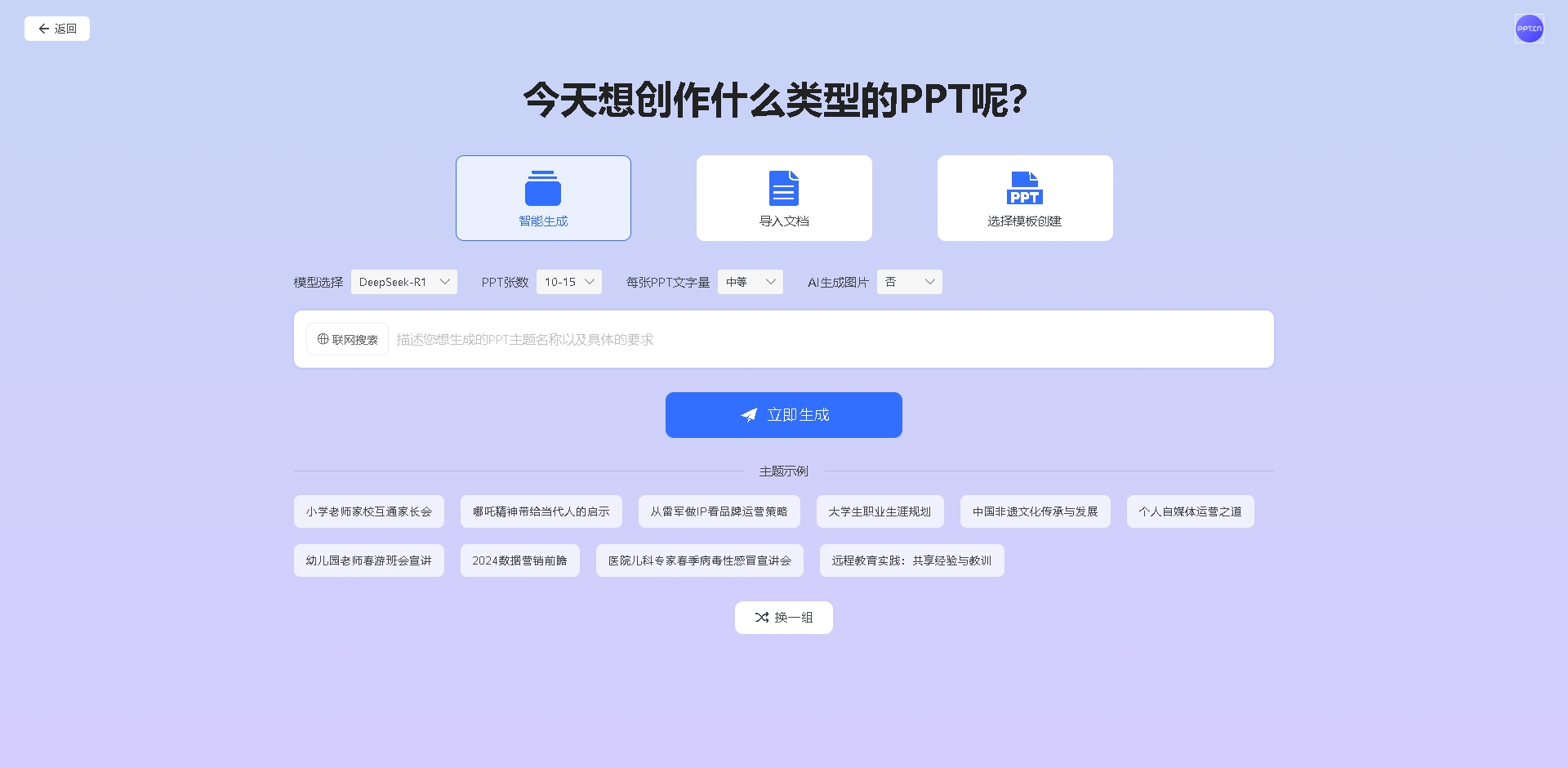
Task: Select the 智能生成 stacked-cards icon
Action: click(543, 189)
